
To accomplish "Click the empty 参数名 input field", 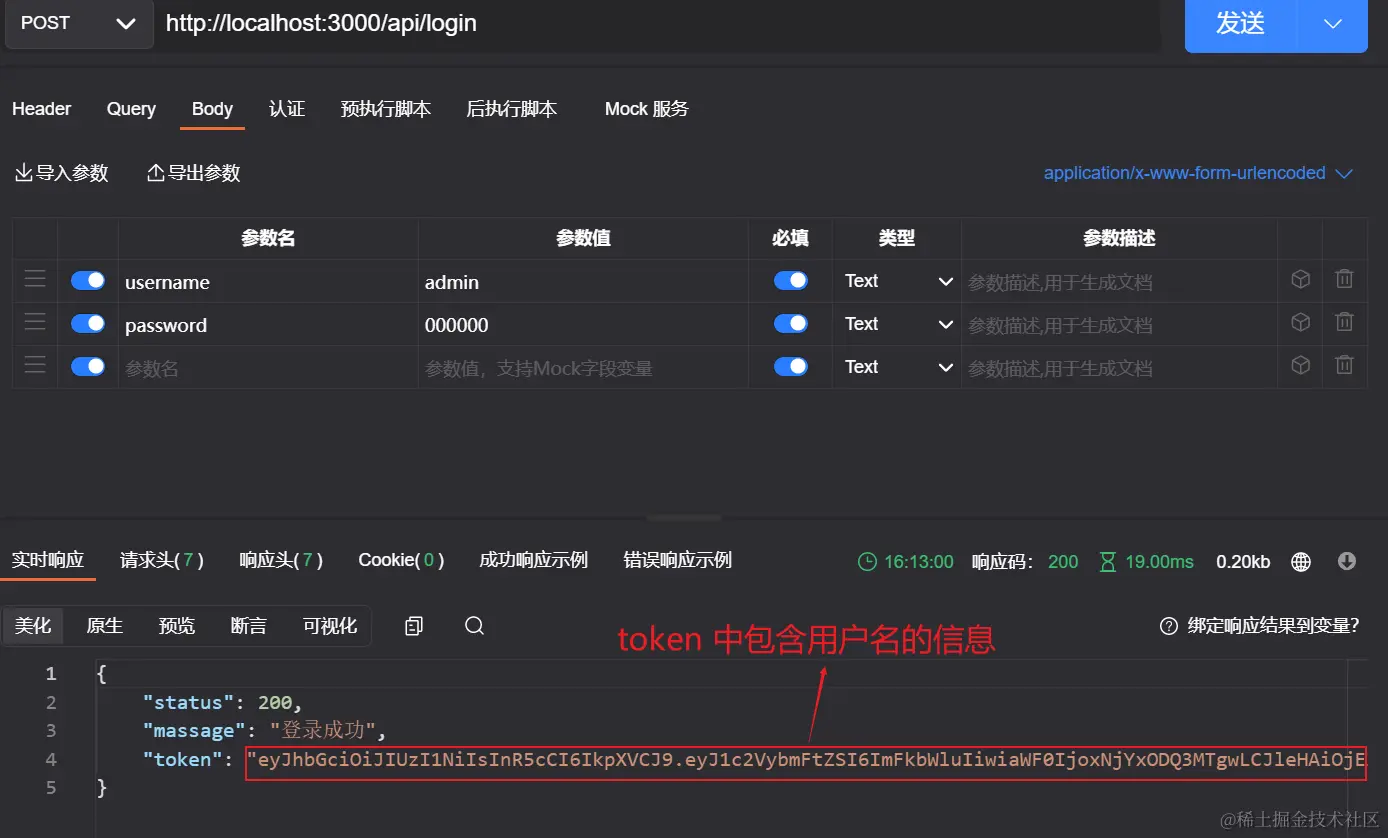I will point(268,367).
